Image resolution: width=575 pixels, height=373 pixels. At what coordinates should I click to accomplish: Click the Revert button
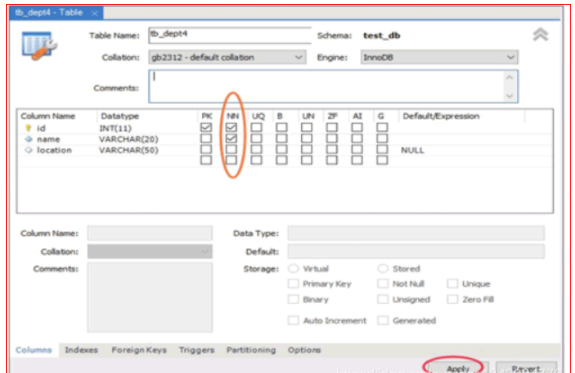(526, 368)
